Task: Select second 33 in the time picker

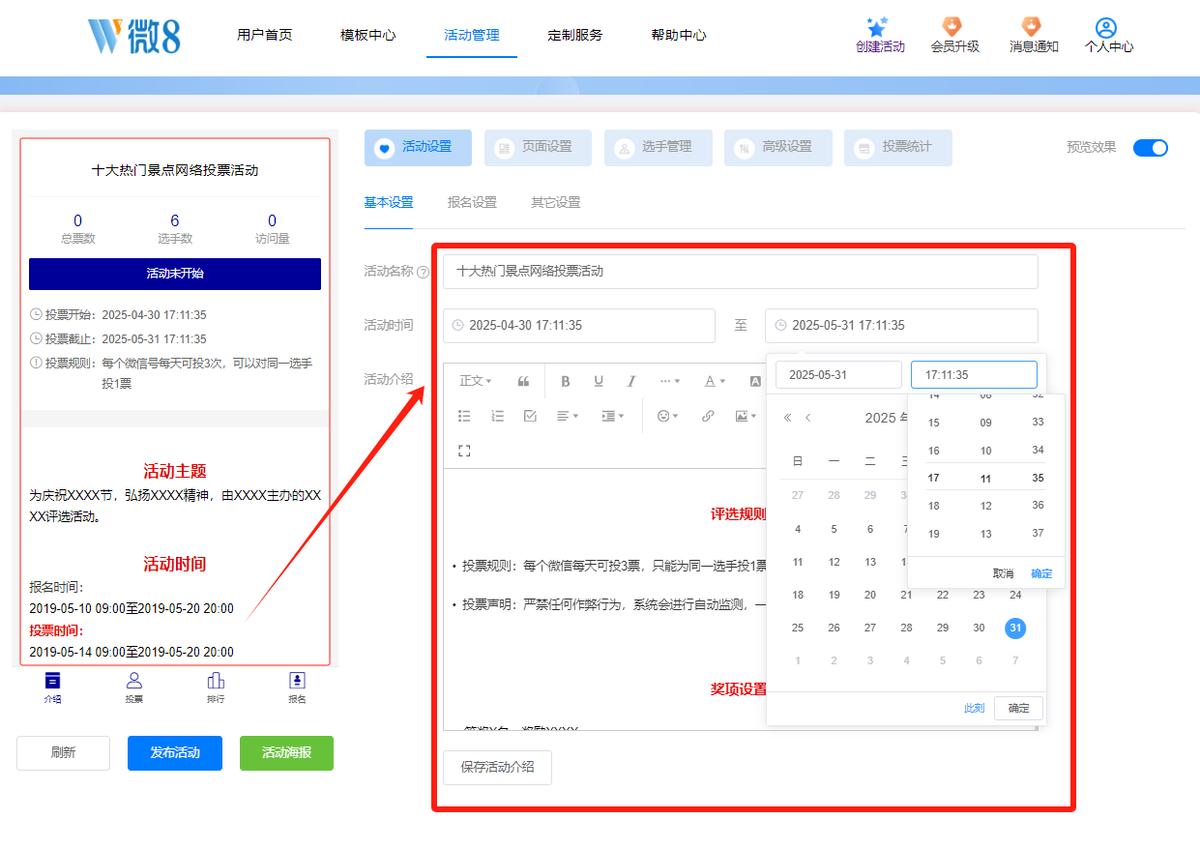Action: tap(1038, 423)
